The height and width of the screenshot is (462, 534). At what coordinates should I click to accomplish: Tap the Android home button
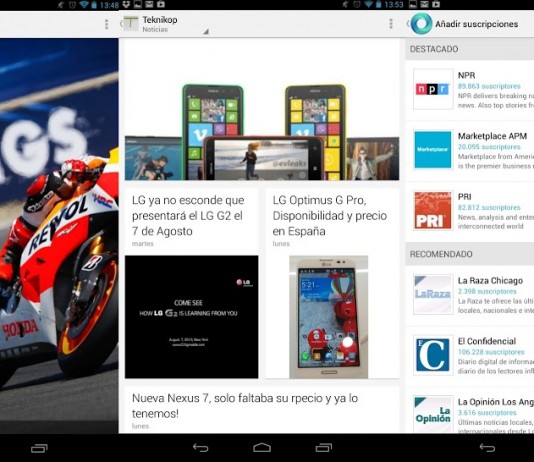pyautogui.click(x=262, y=448)
